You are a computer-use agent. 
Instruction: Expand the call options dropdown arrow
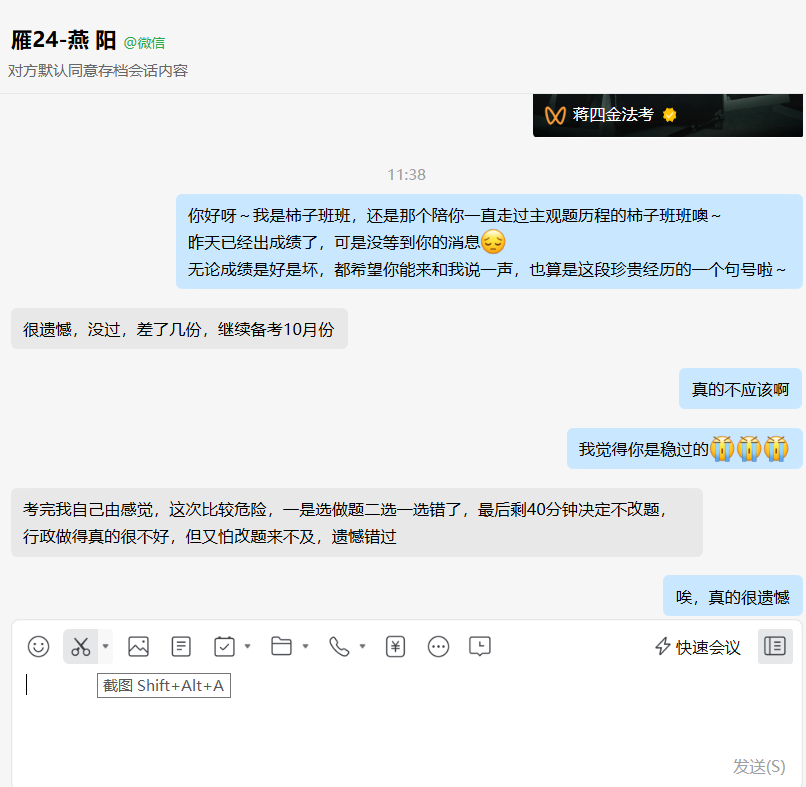tap(362, 646)
